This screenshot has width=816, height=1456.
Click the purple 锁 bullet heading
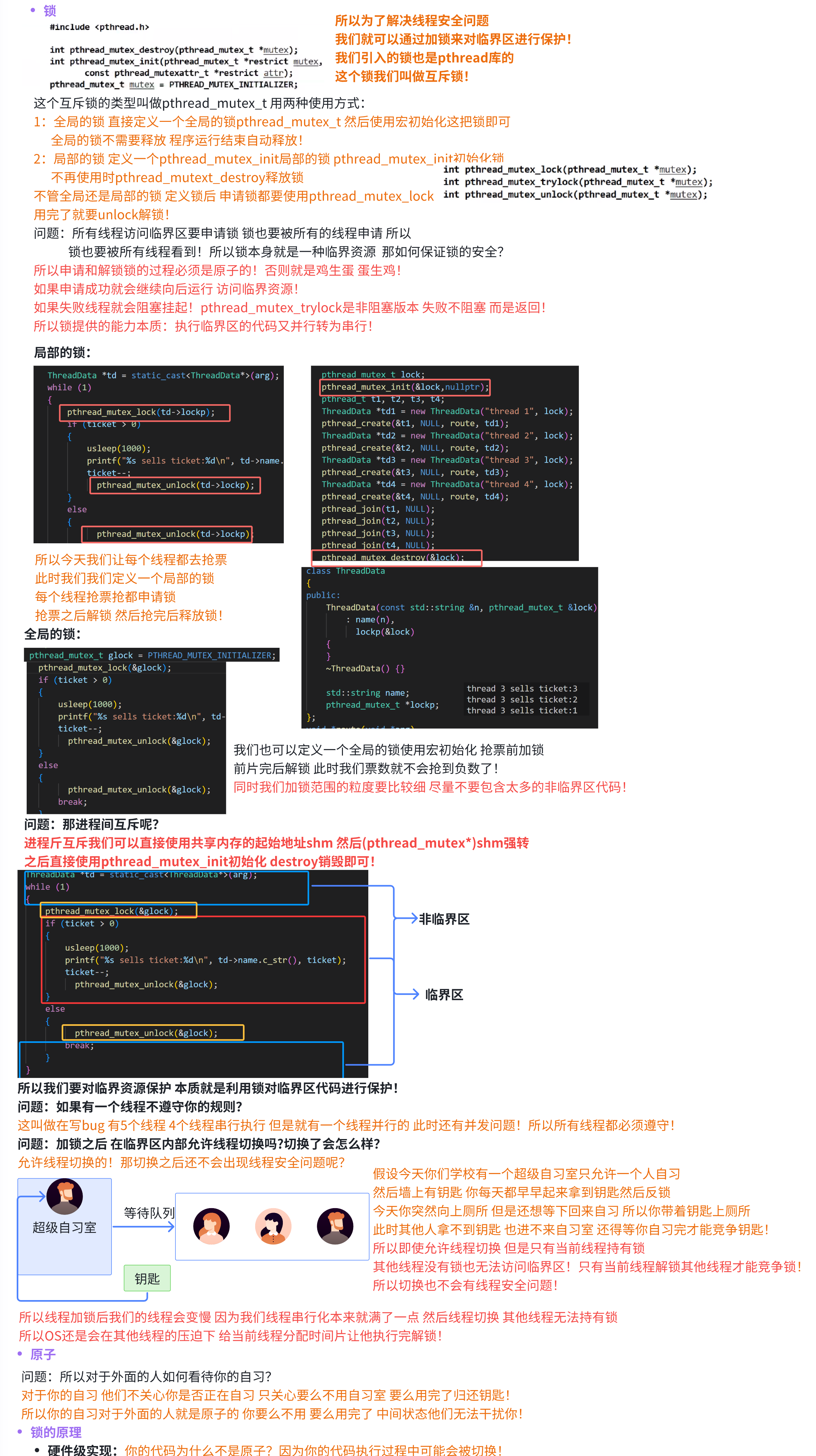tap(50, 11)
